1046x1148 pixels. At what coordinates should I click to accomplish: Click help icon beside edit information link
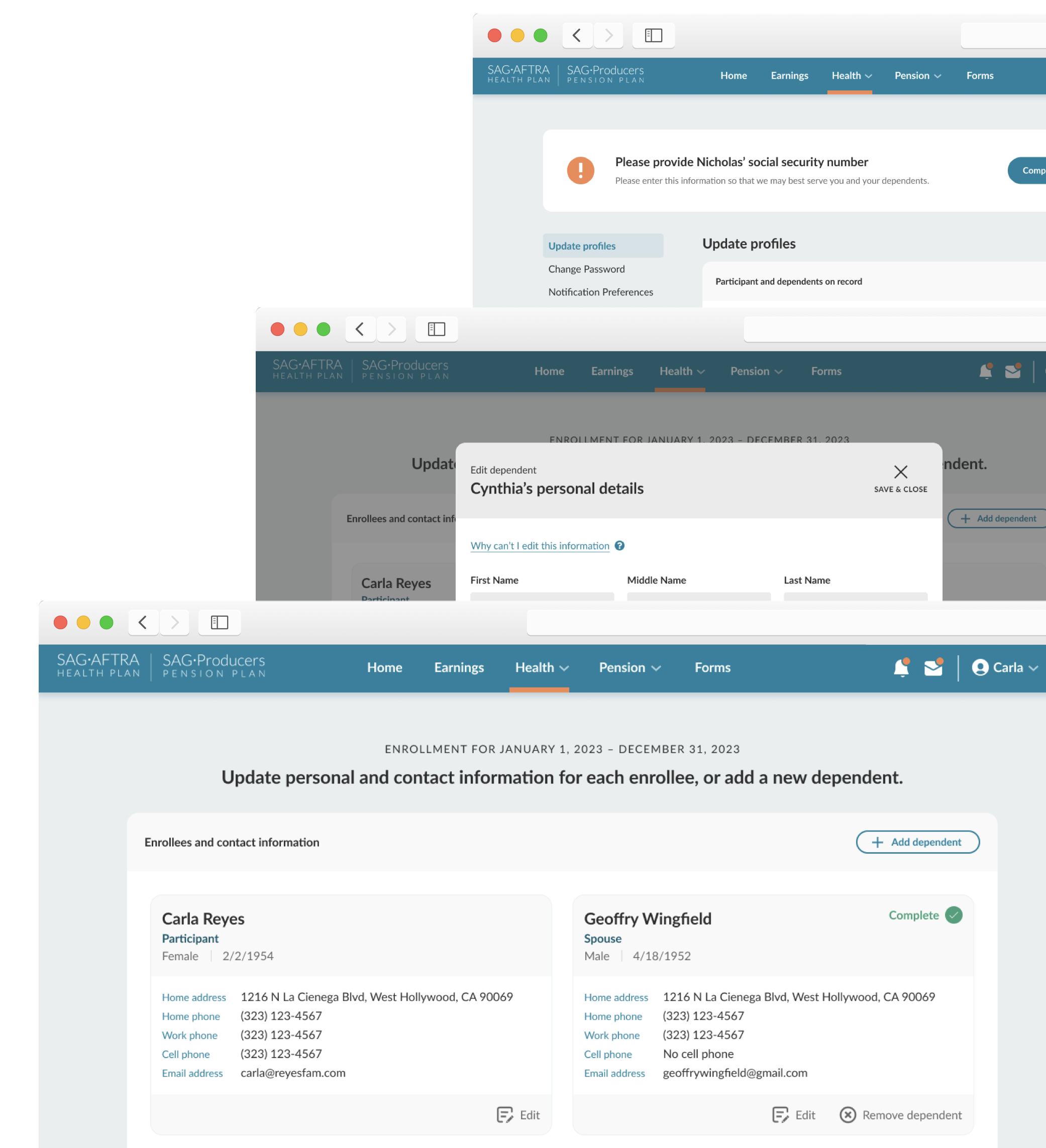click(620, 545)
